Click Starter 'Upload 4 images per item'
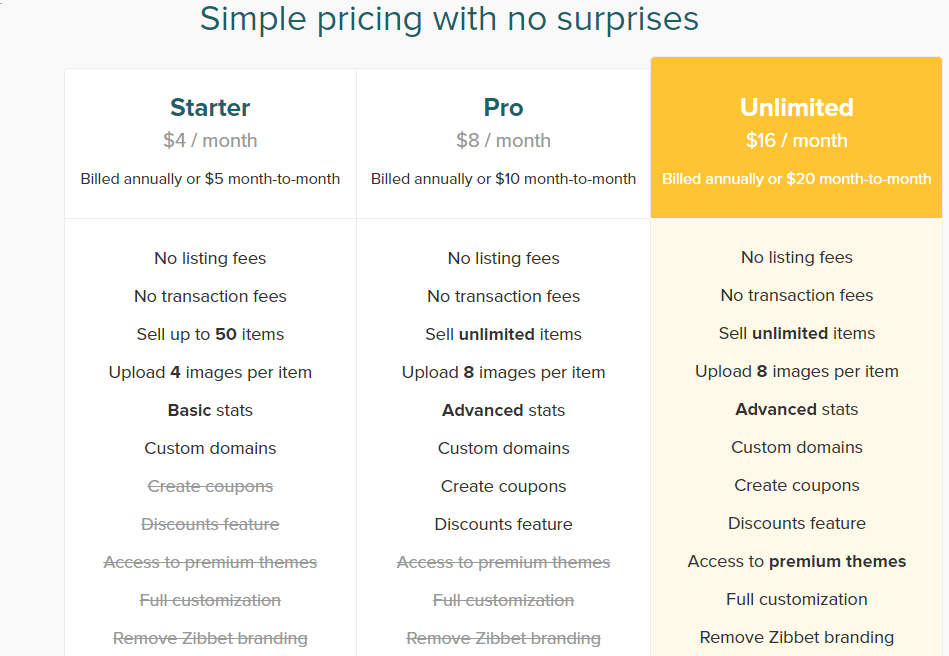Viewport: 949px width, 656px height. (210, 372)
